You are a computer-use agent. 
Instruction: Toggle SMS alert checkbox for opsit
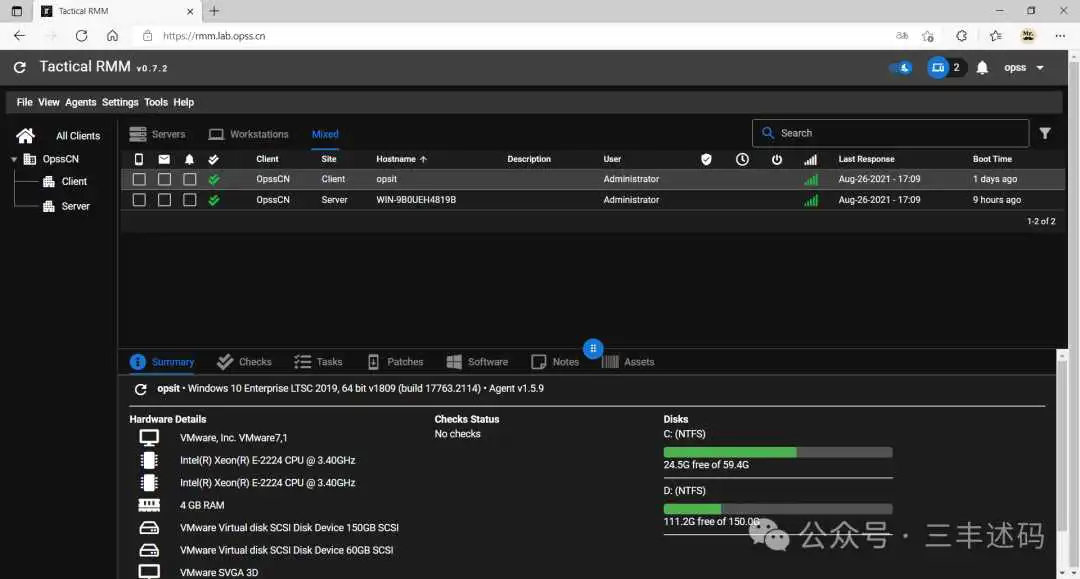pyautogui.click(x=139, y=179)
